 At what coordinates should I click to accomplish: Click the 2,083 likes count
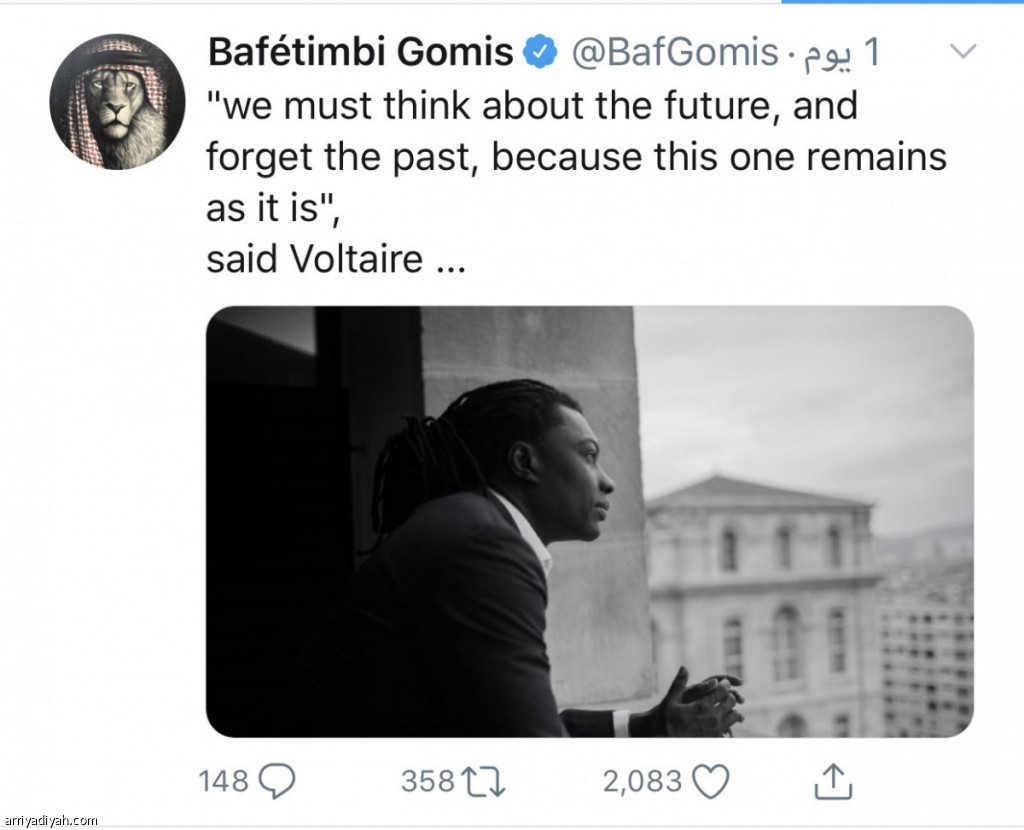point(643,782)
